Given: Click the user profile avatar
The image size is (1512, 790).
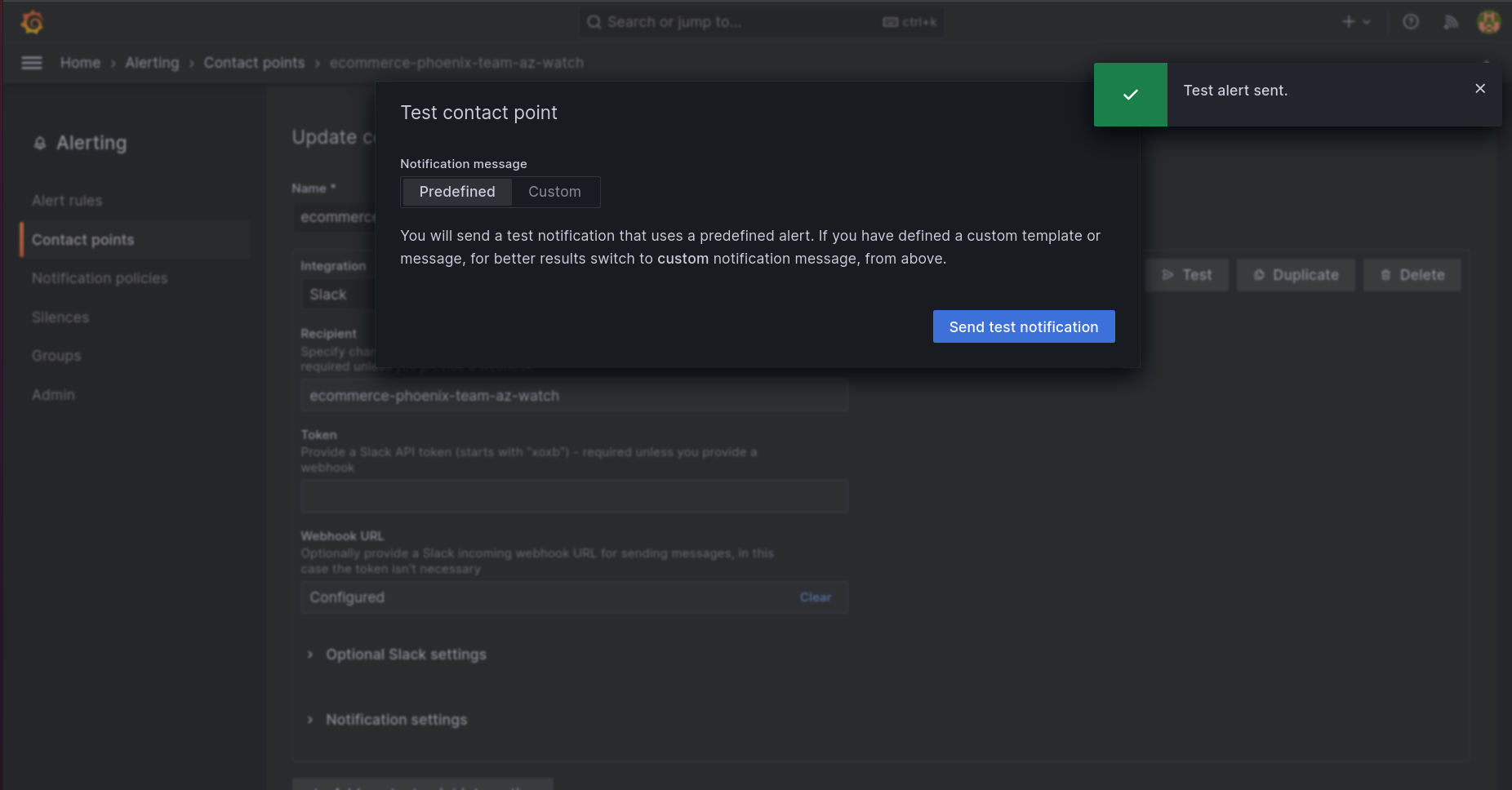Looking at the screenshot, I should pos(1488,22).
